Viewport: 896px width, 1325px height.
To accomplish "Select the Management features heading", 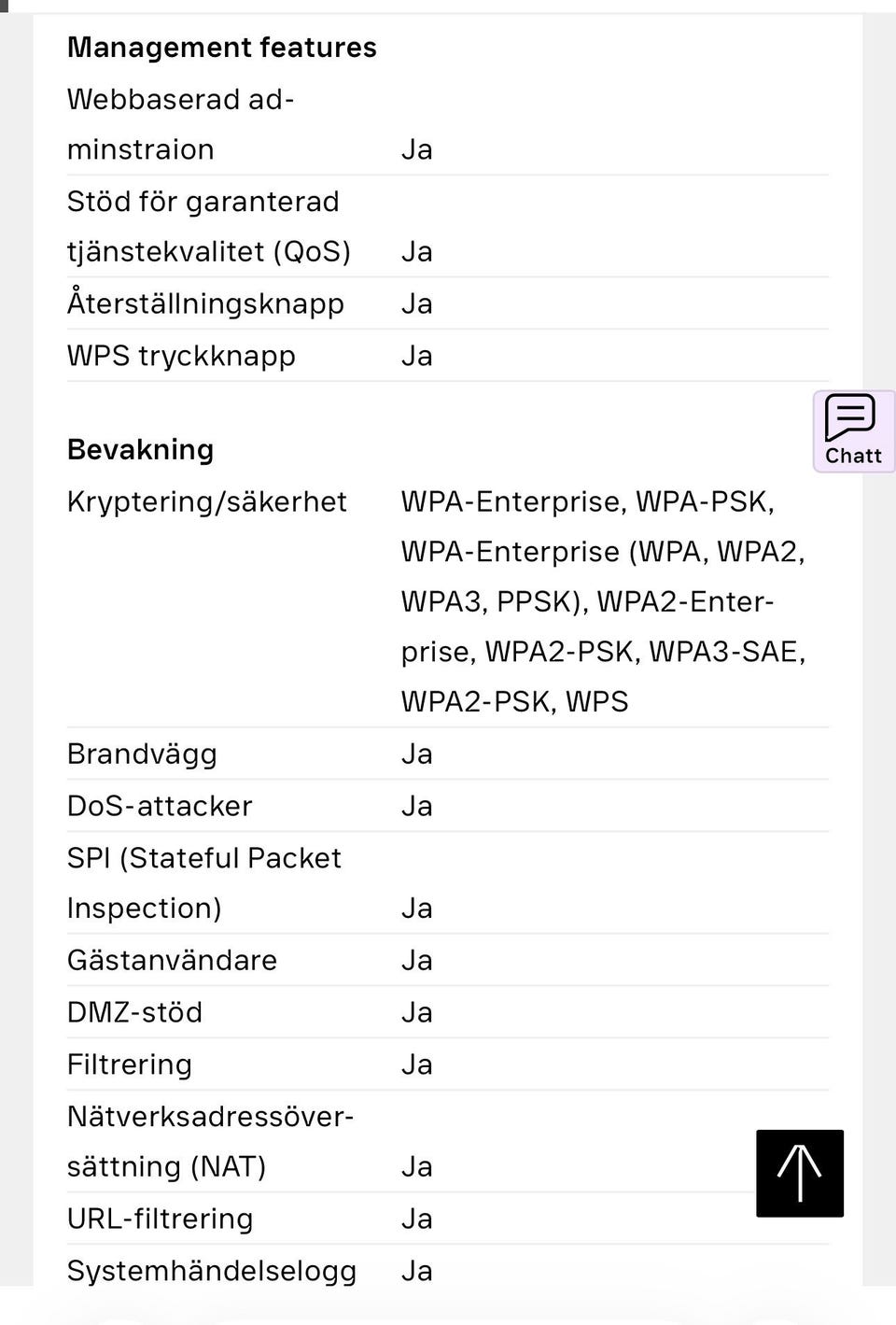I will click(x=222, y=48).
